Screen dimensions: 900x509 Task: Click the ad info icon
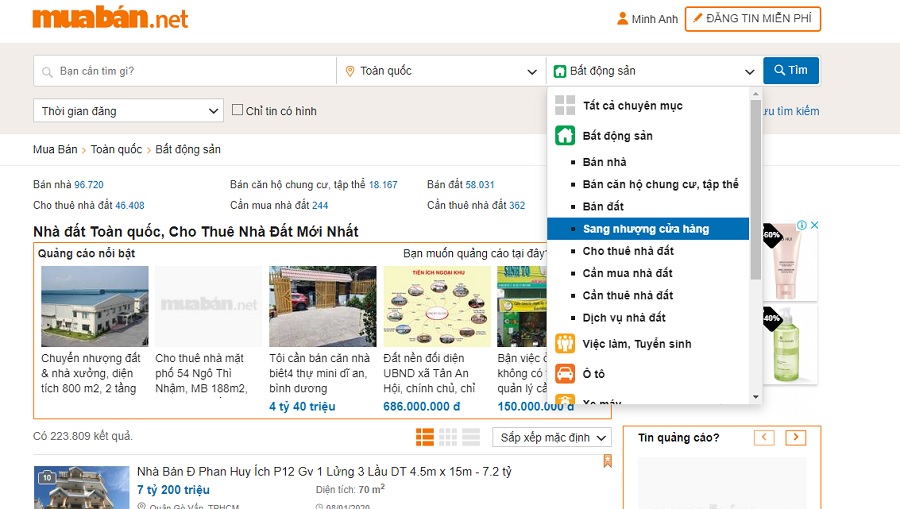tap(802, 225)
